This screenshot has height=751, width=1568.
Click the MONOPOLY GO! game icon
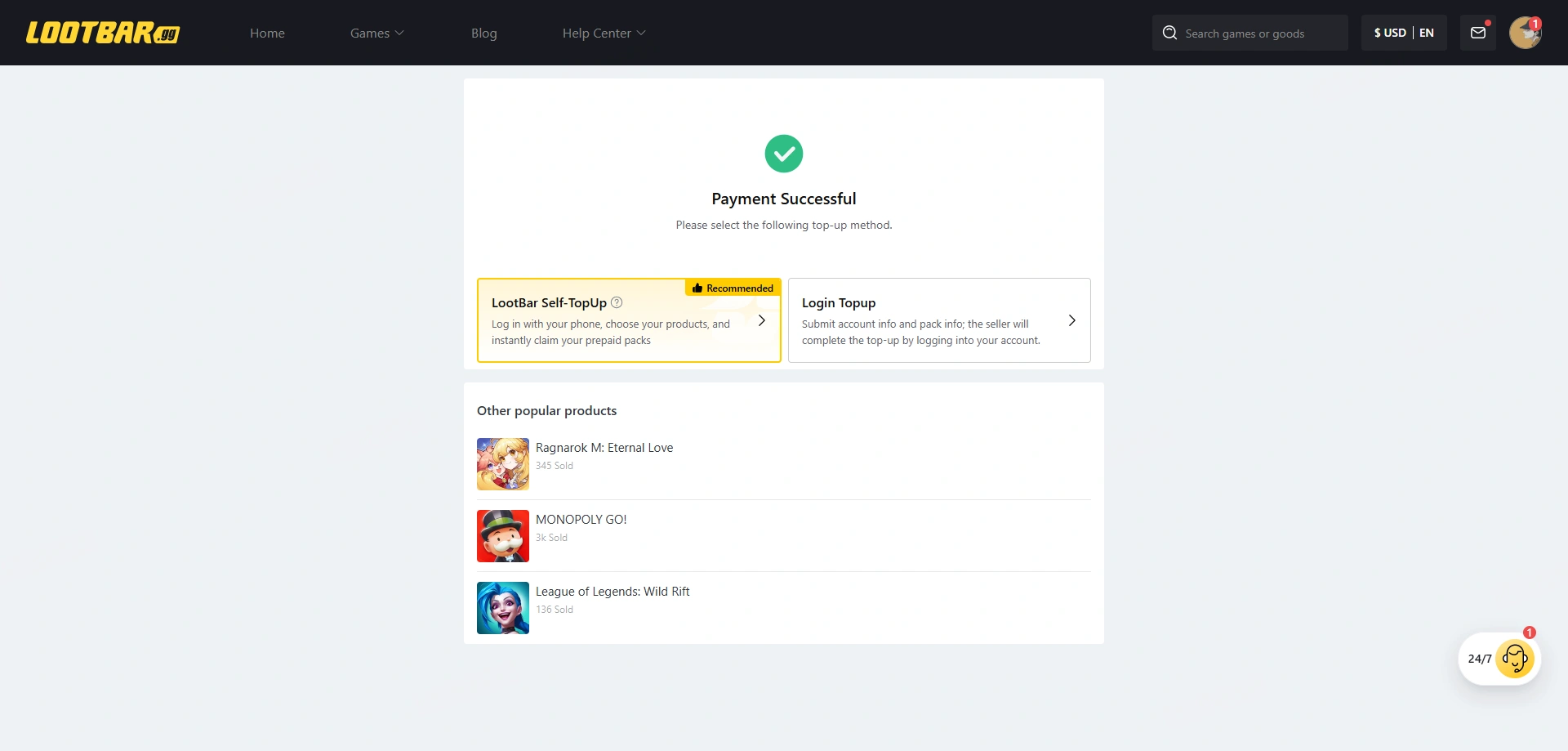tap(502, 535)
